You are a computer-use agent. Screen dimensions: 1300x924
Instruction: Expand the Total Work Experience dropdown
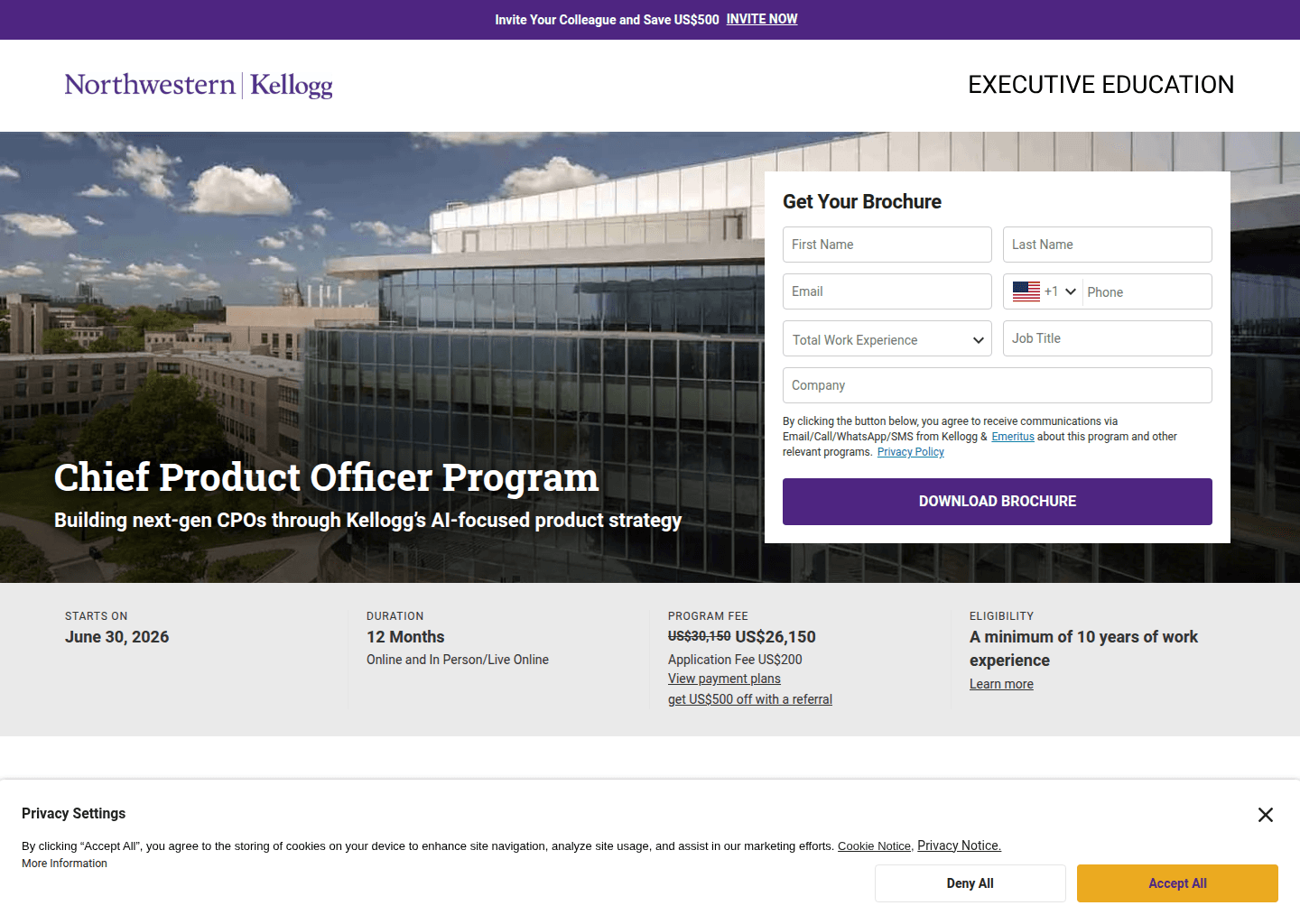887,339
